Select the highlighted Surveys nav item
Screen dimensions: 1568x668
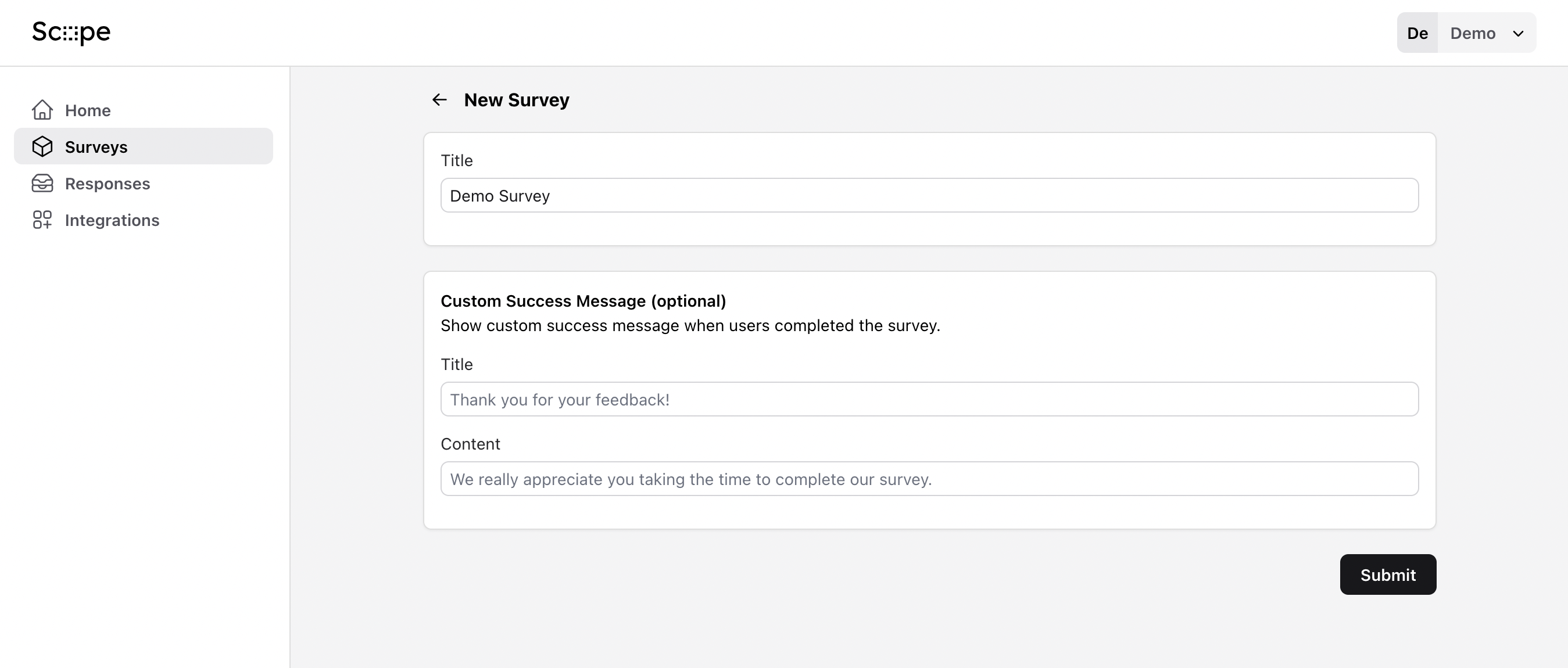pyautogui.click(x=95, y=146)
